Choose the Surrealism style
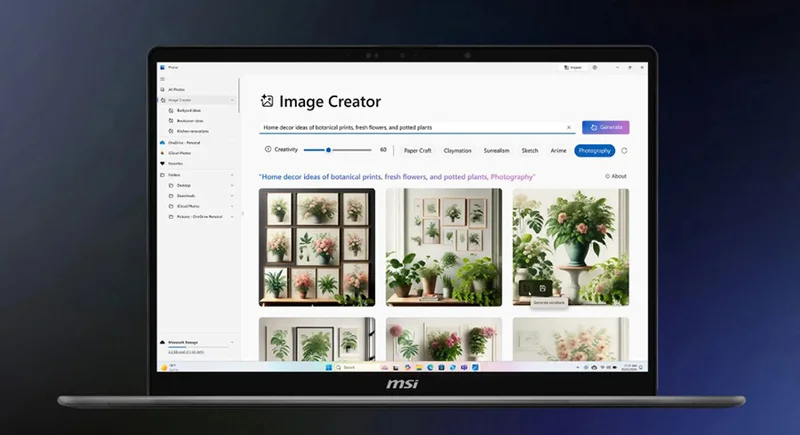Viewport: 800px width, 435px height. [x=497, y=150]
